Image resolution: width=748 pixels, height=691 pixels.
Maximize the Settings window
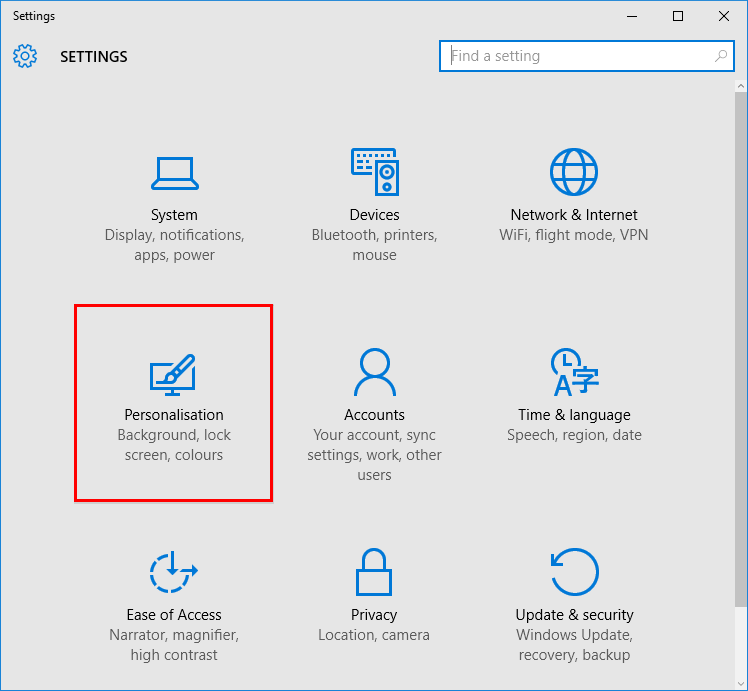678,16
